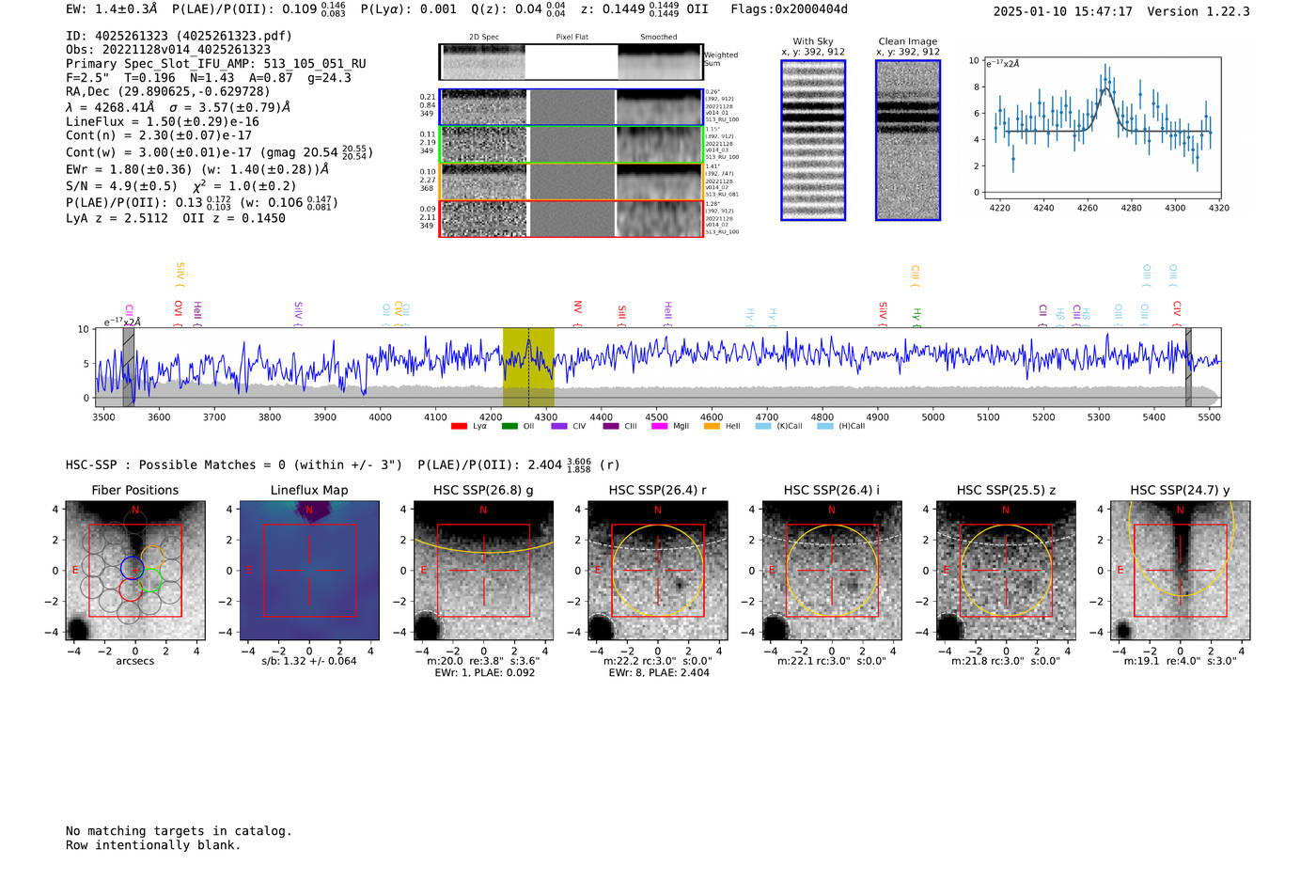The height and width of the screenshot is (896, 1316).
Task: Select the Fiber Positions image panel
Action: click(x=135, y=572)
